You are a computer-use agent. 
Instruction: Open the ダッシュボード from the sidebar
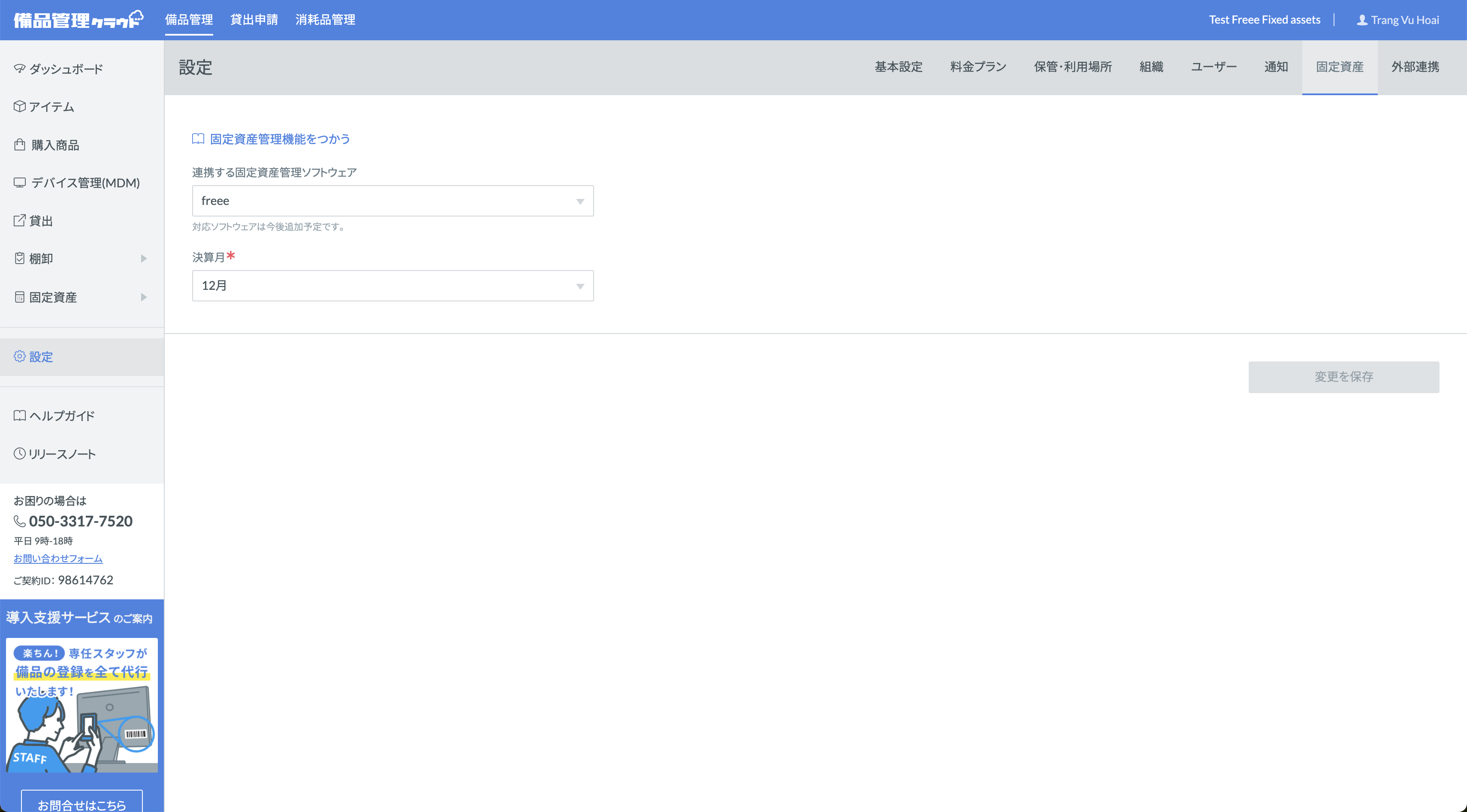[x=66, y=68]
